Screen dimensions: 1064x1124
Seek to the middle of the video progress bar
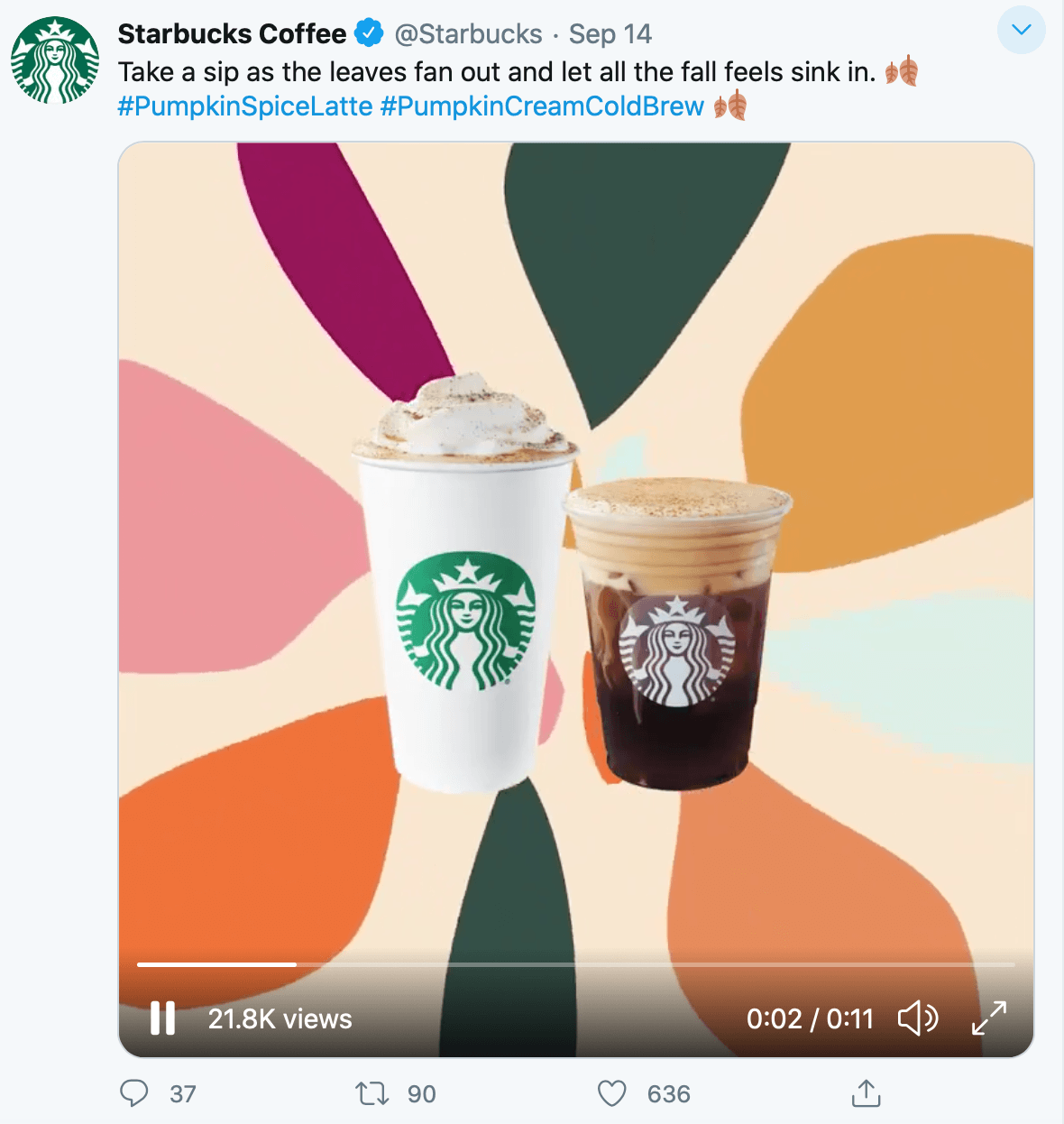576,964
